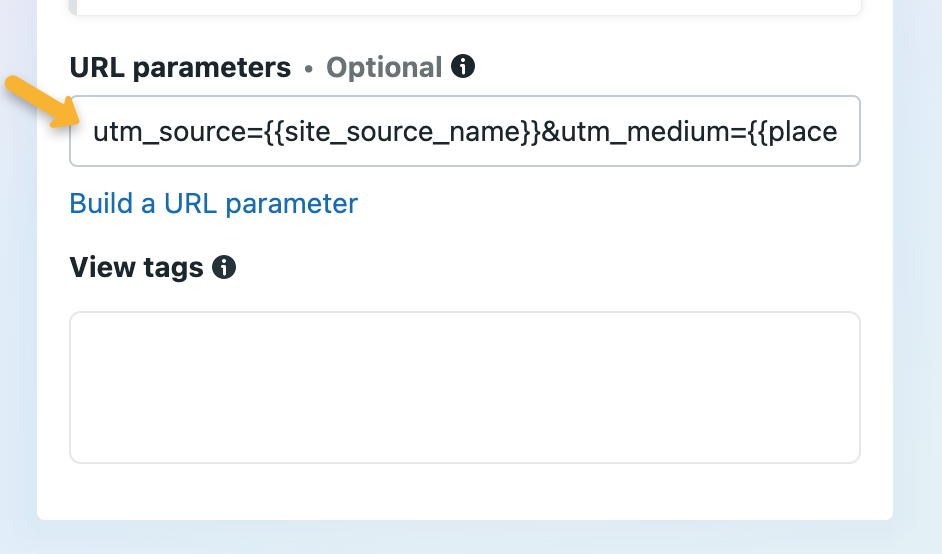Click the {{site_source_name}} value in the field

402,132
